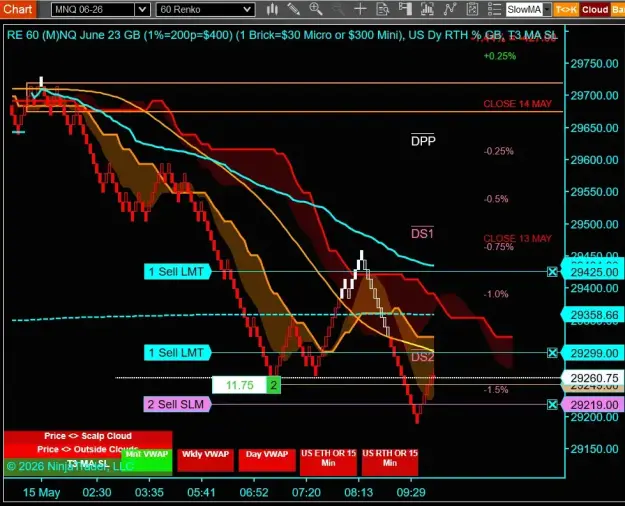Click the 09:29 time axis label
The width and height of the screenshot is (625, 506).
pos(411,492)
